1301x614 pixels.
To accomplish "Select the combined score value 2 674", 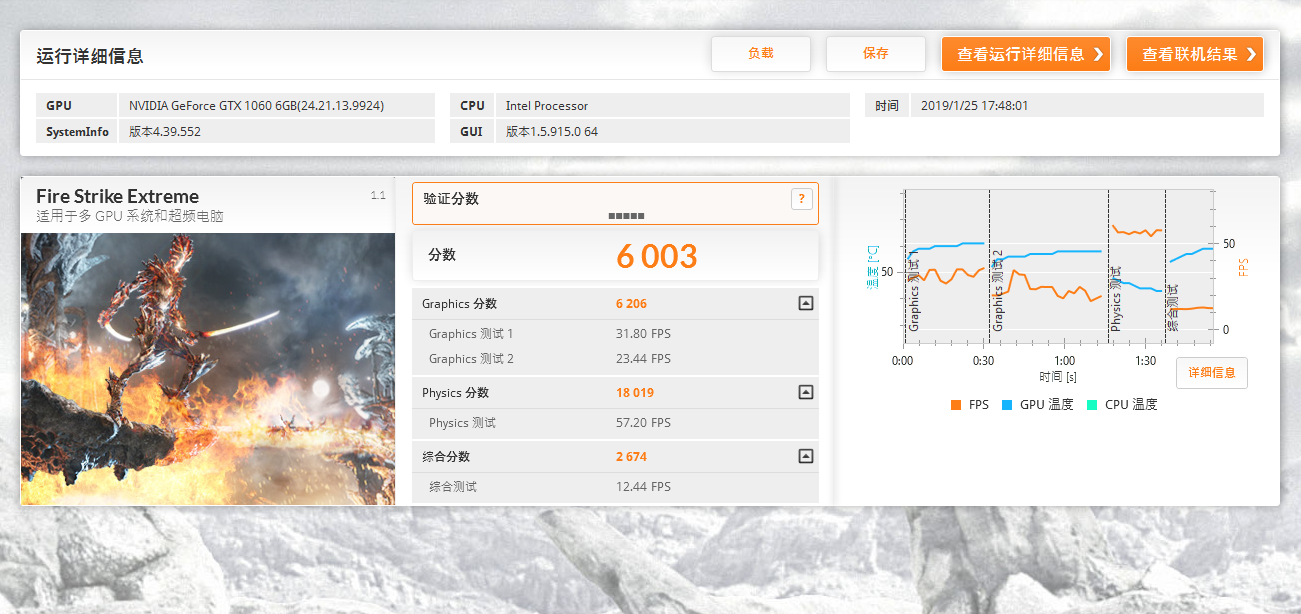I will (631, 457).
